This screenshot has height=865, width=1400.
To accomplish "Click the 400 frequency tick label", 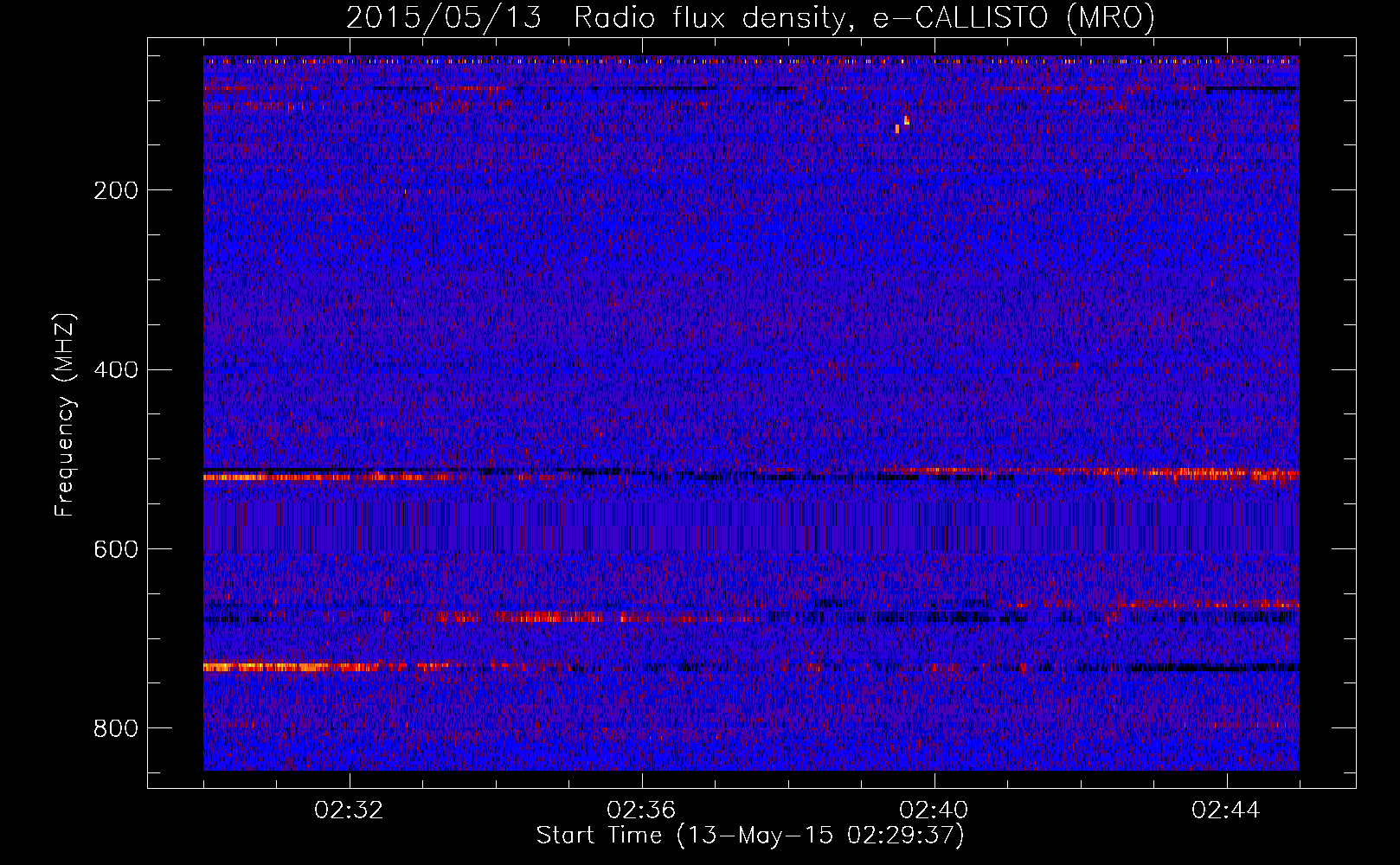I will pos(116,370).
